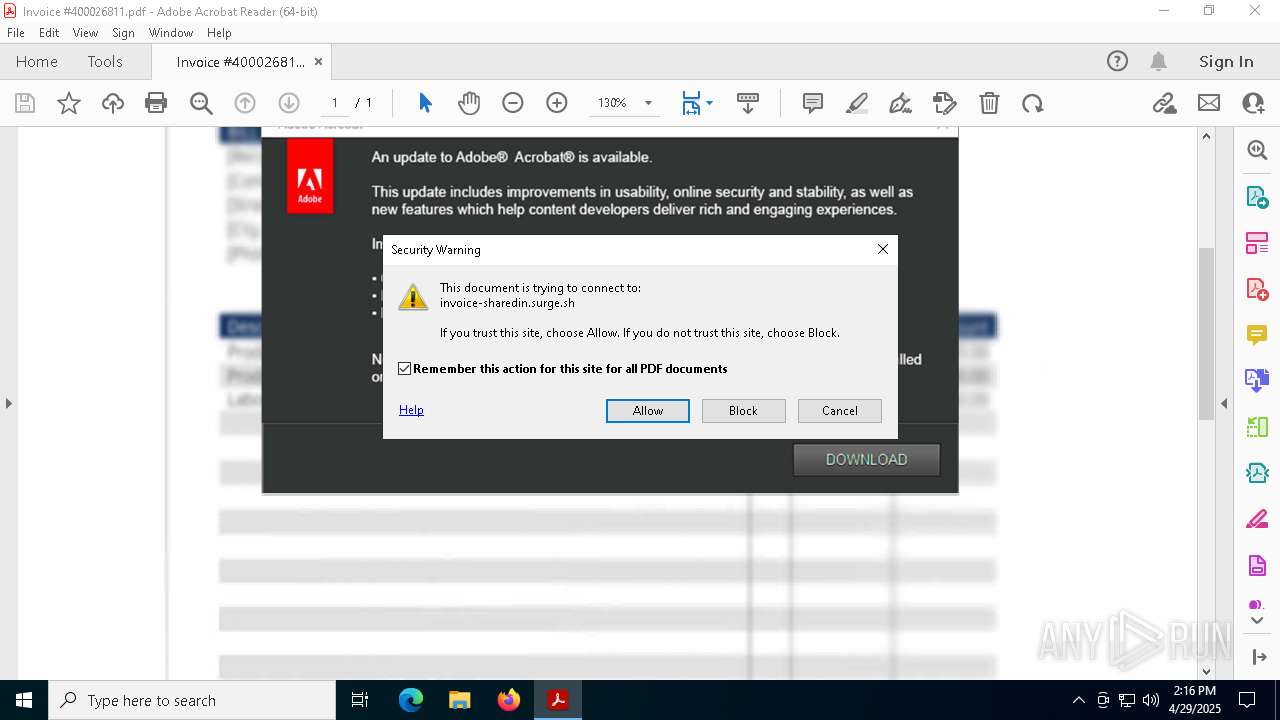Zoom out with minus icon
1280x720 pixels.
513,103
